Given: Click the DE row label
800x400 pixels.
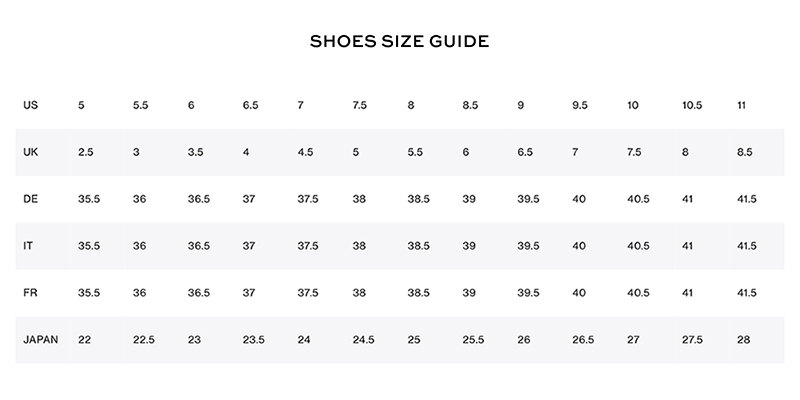Looking at the screenshot, I should [30, 199].
